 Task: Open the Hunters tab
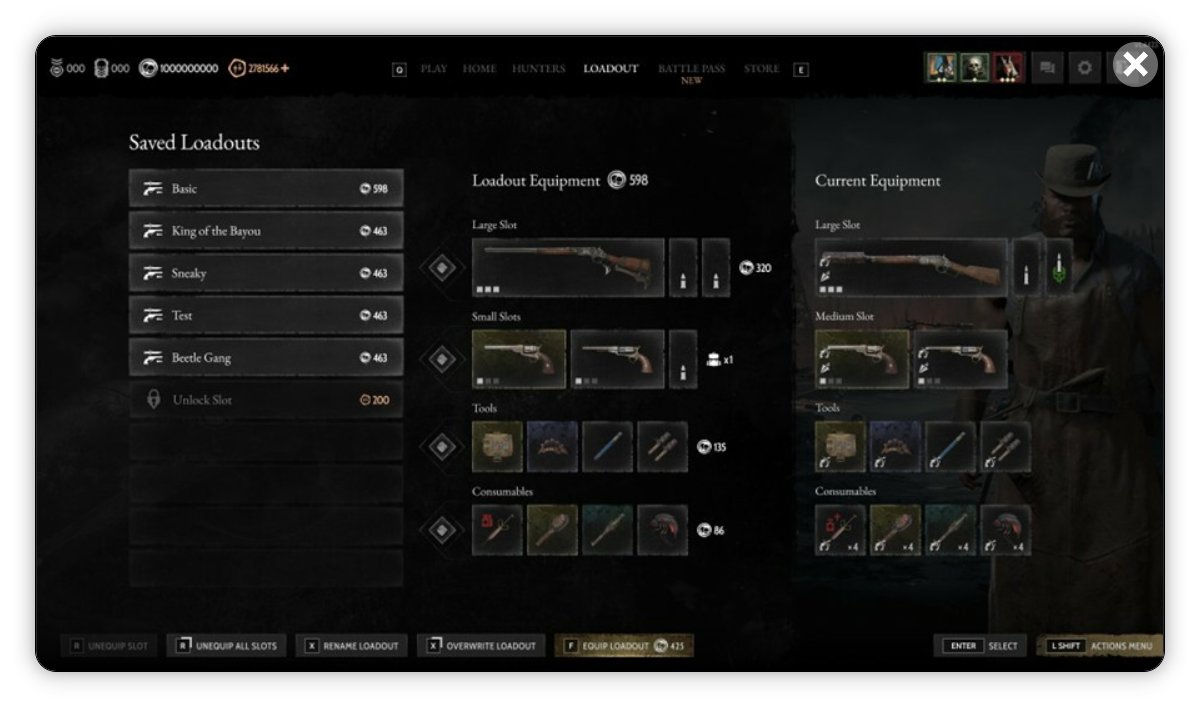click(538, 69)
